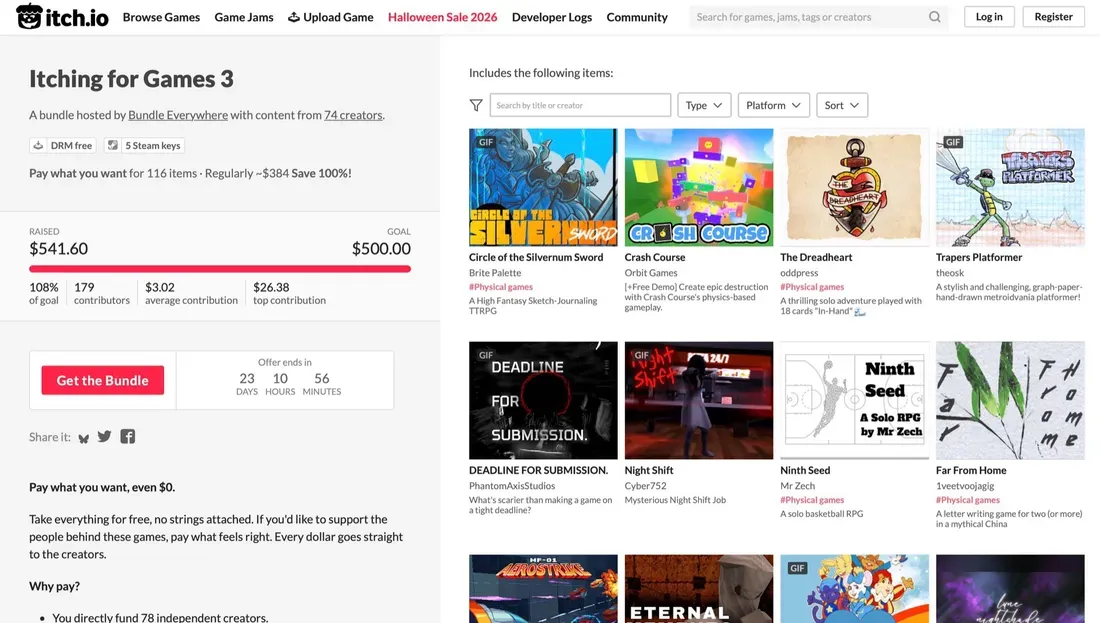
Task: Open creator Mr Zech
Action: (x=798, y=486)
